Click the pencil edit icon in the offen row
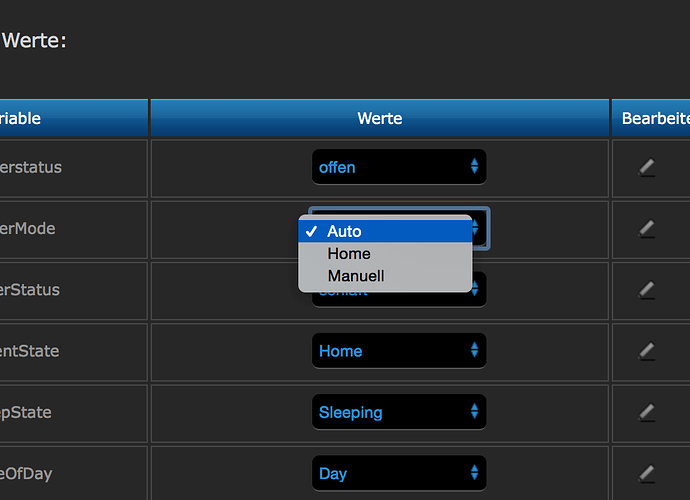This screenshot has width=690, height=500. pyautogui.click(x=647, y=167)
